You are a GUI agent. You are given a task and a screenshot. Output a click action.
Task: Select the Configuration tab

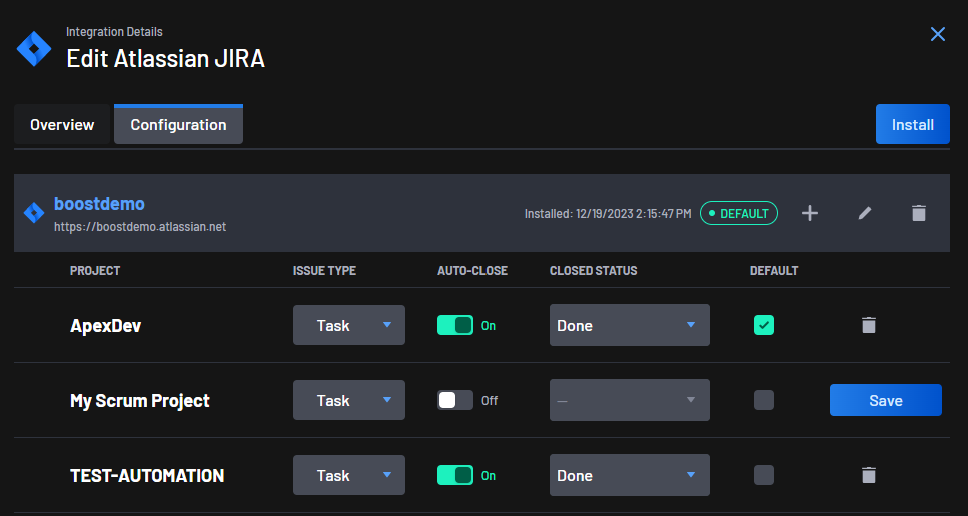pos(178,125)
